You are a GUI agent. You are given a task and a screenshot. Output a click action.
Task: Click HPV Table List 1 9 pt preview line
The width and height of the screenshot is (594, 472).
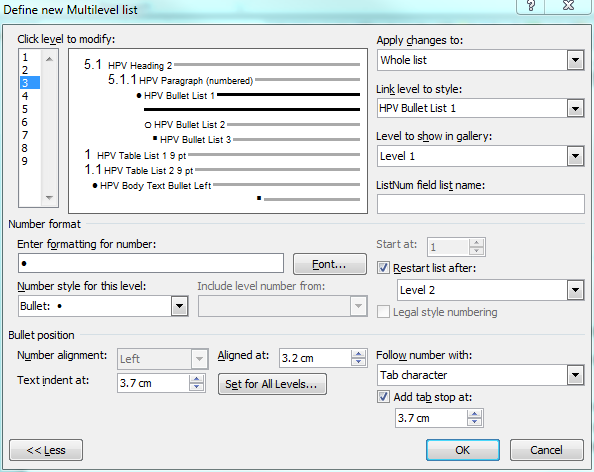142,156
